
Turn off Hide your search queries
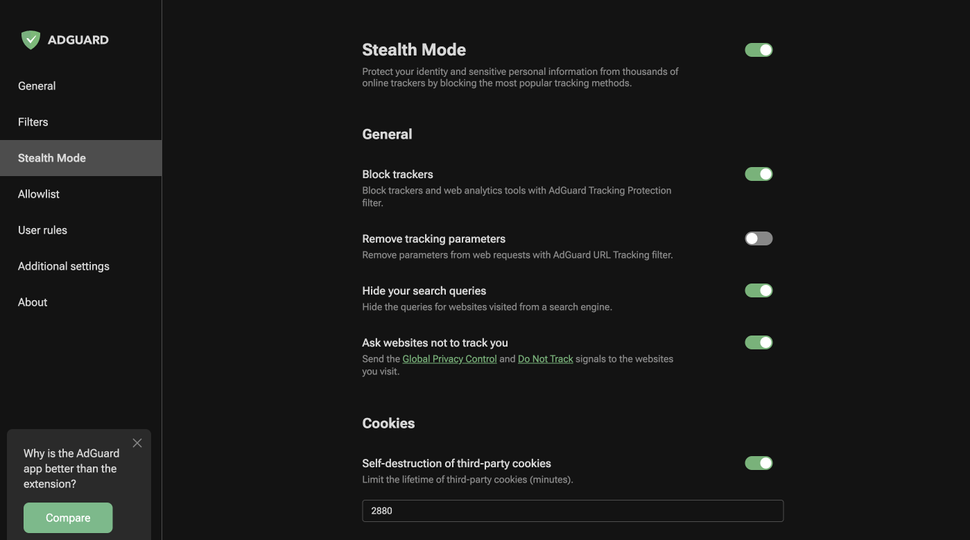click(x=758, y=291)
